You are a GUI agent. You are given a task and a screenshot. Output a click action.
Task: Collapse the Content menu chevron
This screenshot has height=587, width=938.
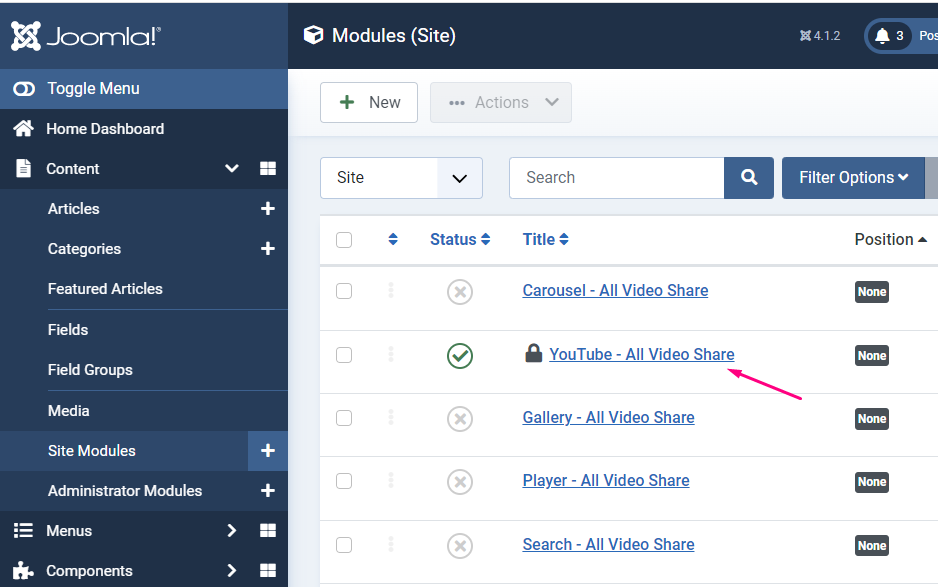click(232, 169)
